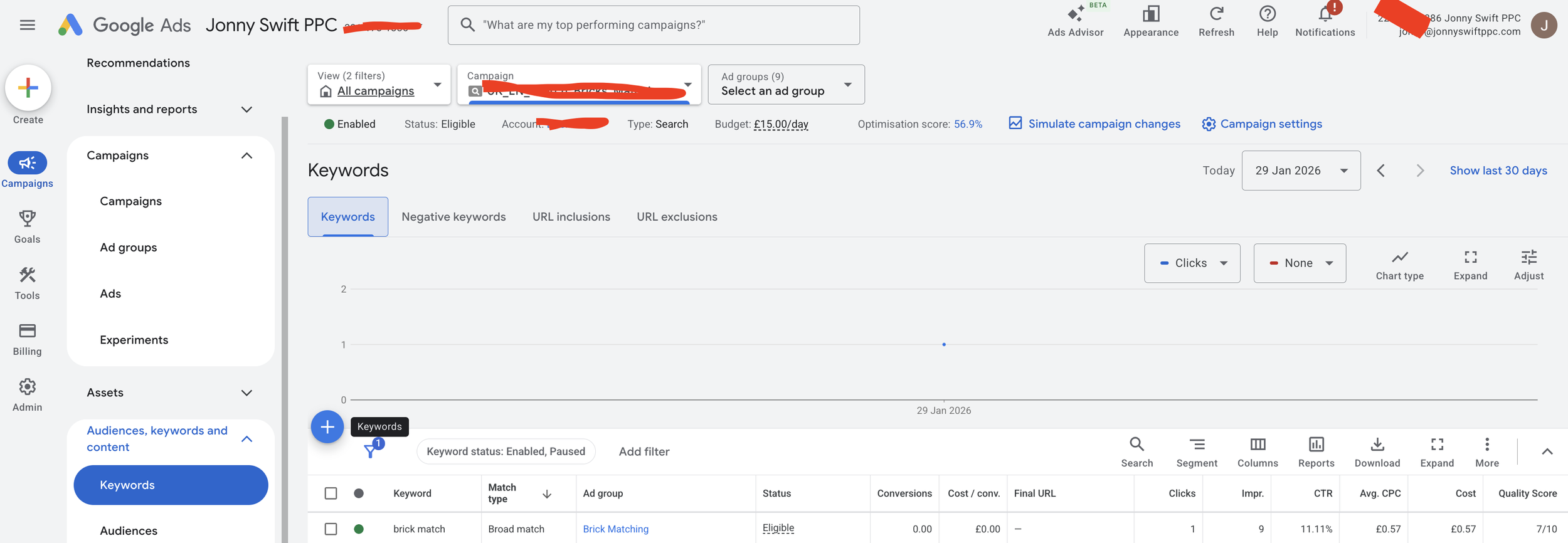This screenshot has height=543, width=1568.
Task: Open Ad groups in the sidebar
Action: 129,248
